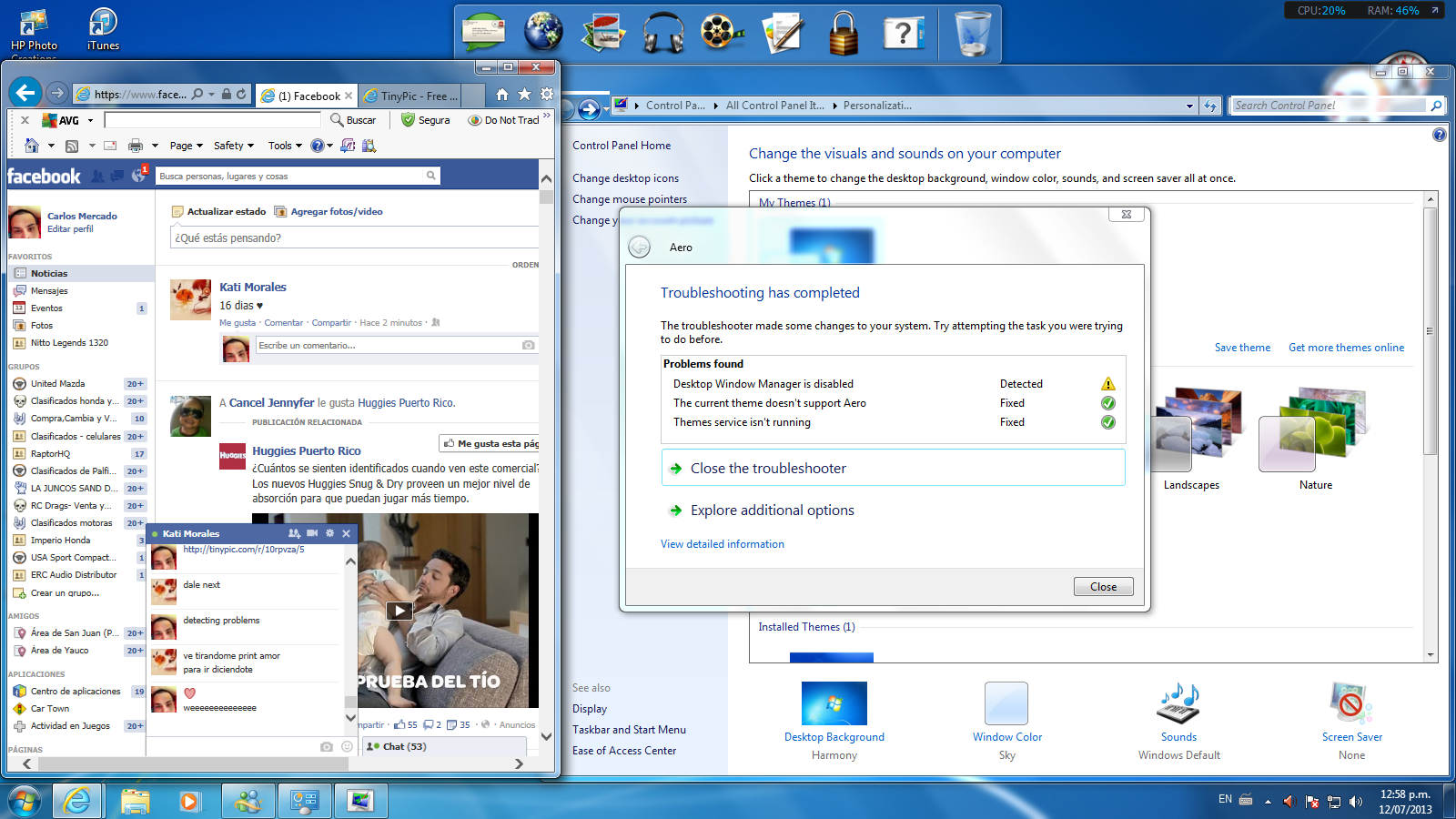Open the notepad and pen dock icon
Viewport: 1456px width, 819px height.
click(x=782, y=33)
